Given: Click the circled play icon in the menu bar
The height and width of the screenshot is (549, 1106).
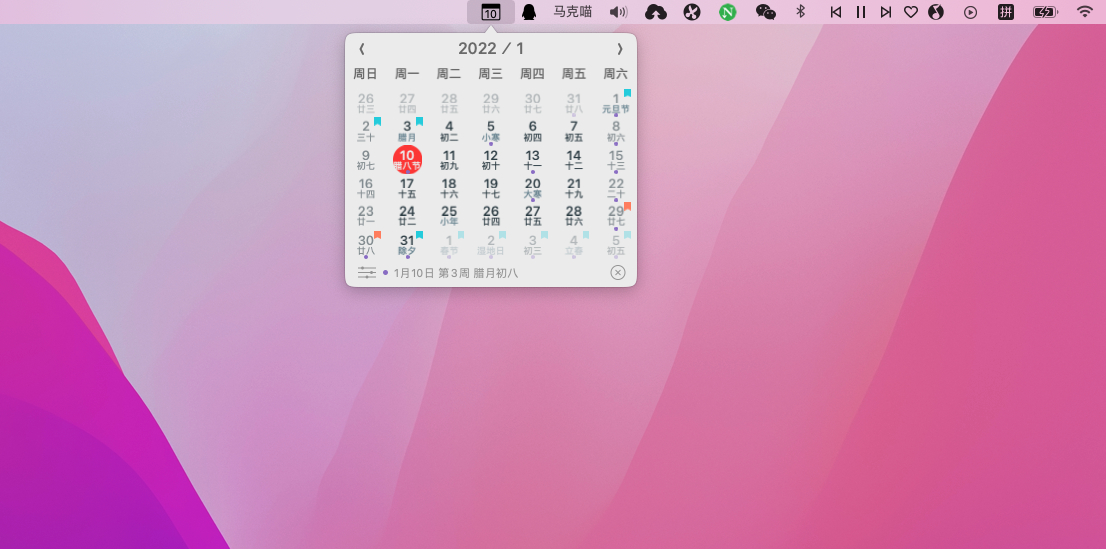Looking at the screenshot, I should click(x=971, y=12).
